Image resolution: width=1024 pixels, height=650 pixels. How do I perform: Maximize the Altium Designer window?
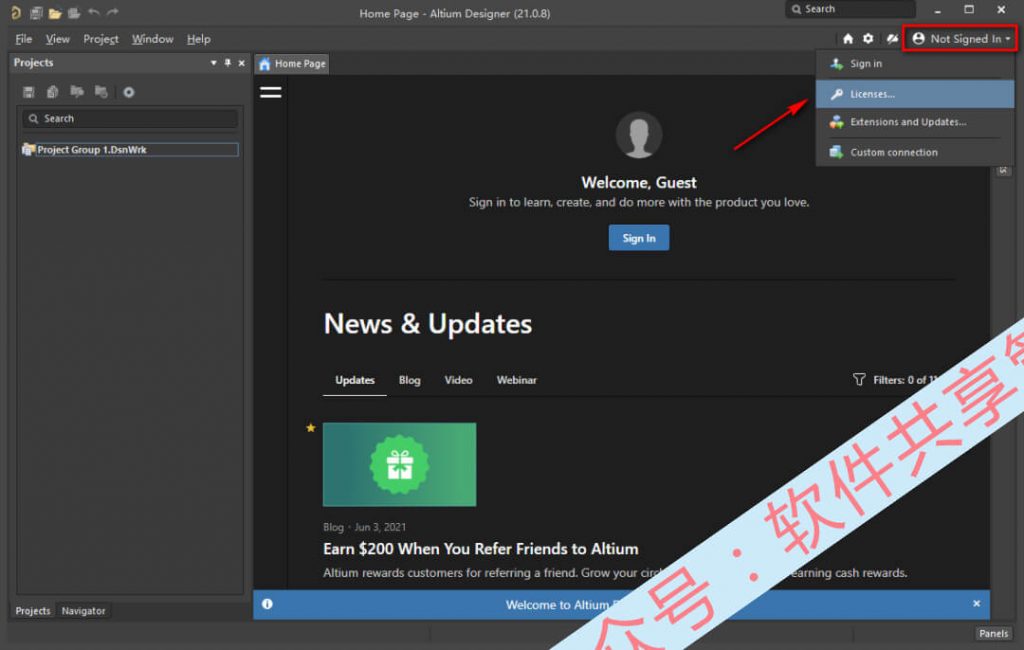point(969,10)
